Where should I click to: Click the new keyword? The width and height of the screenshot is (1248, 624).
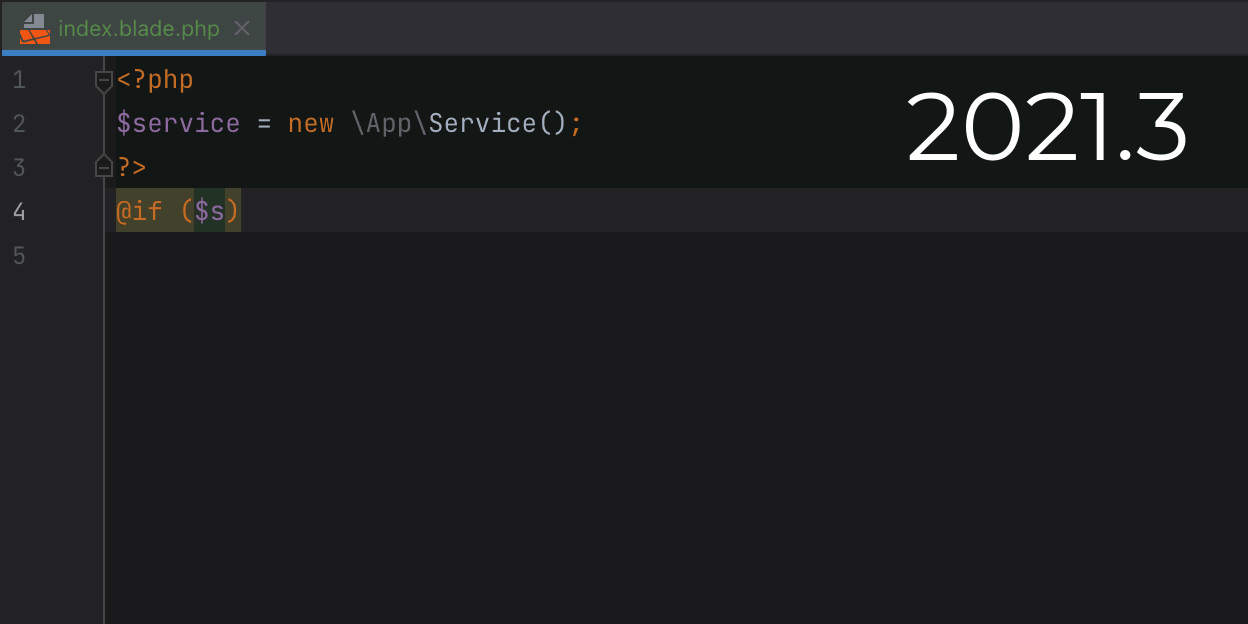tap(311, 123)
